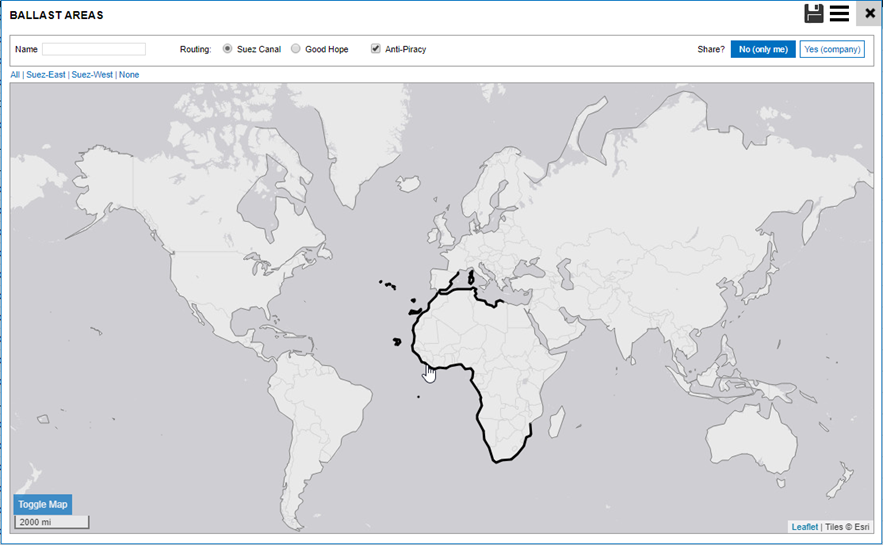Viewport: 883px width, 545px height.
Task: Close the Ballast Areas dialog
Action: point(869,14)
